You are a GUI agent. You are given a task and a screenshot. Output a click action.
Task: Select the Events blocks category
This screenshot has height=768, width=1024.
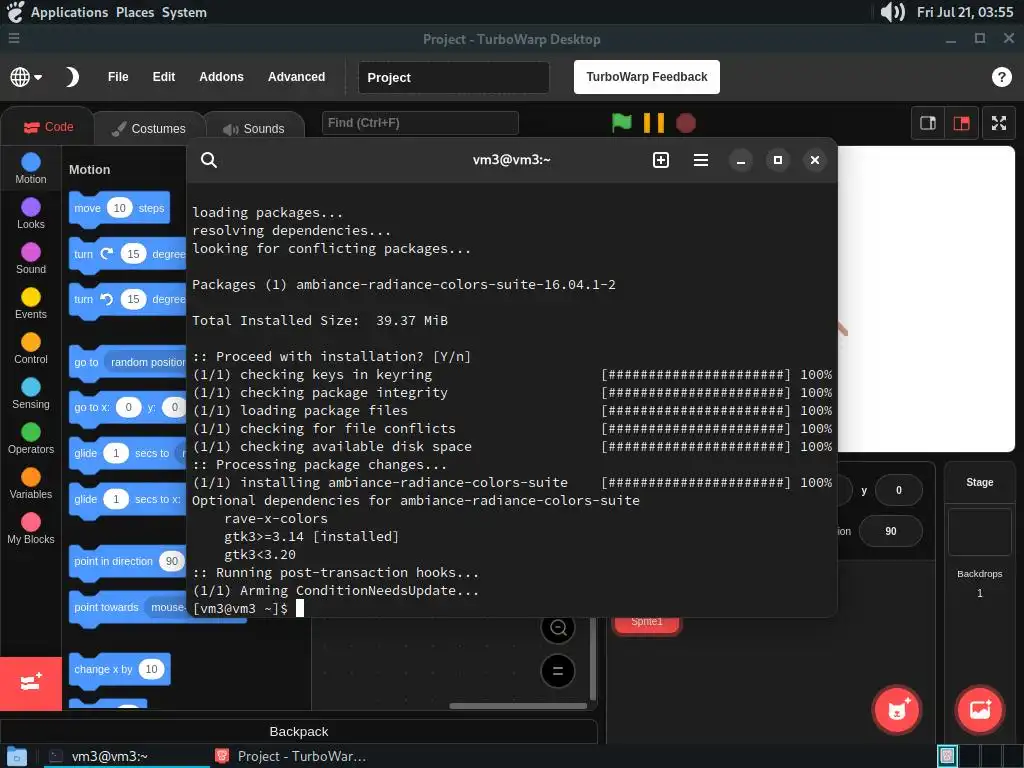pyautogui.click(x=31, y=304)
